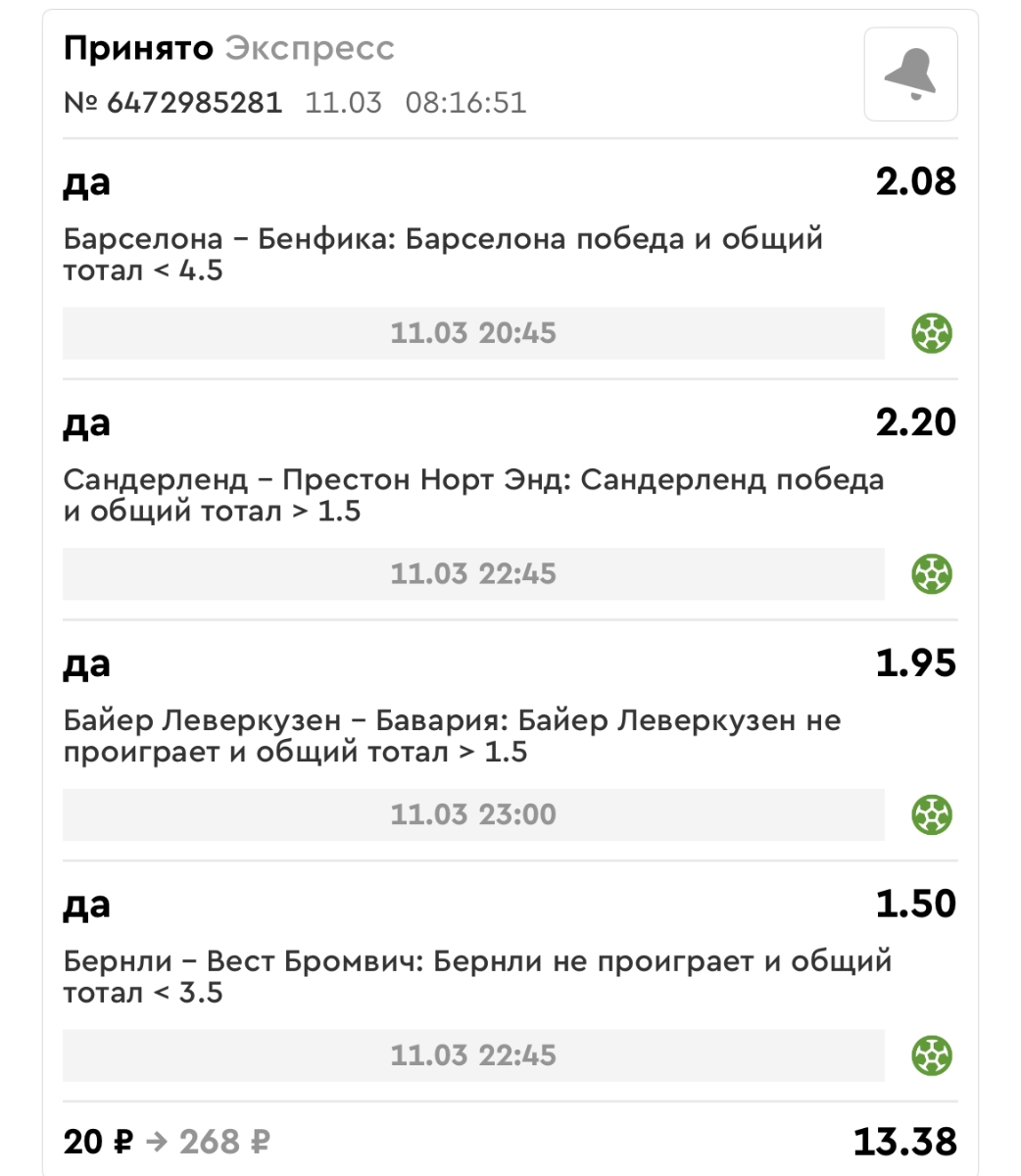
Task: Click the 11.03 20:45 match time bar
Action: [473, 333]
